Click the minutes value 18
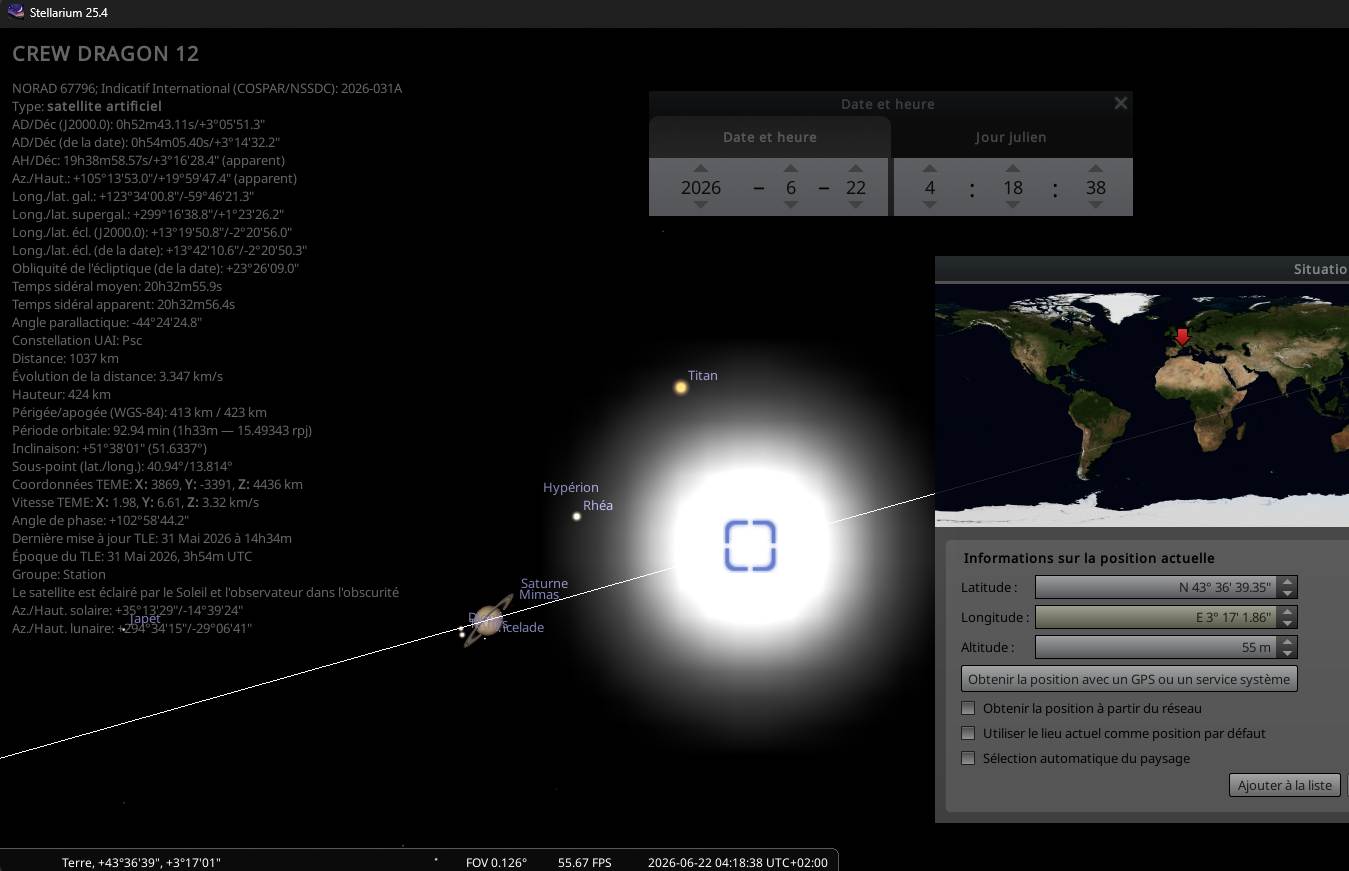The image size is (1349, 871). (1013, 187)
